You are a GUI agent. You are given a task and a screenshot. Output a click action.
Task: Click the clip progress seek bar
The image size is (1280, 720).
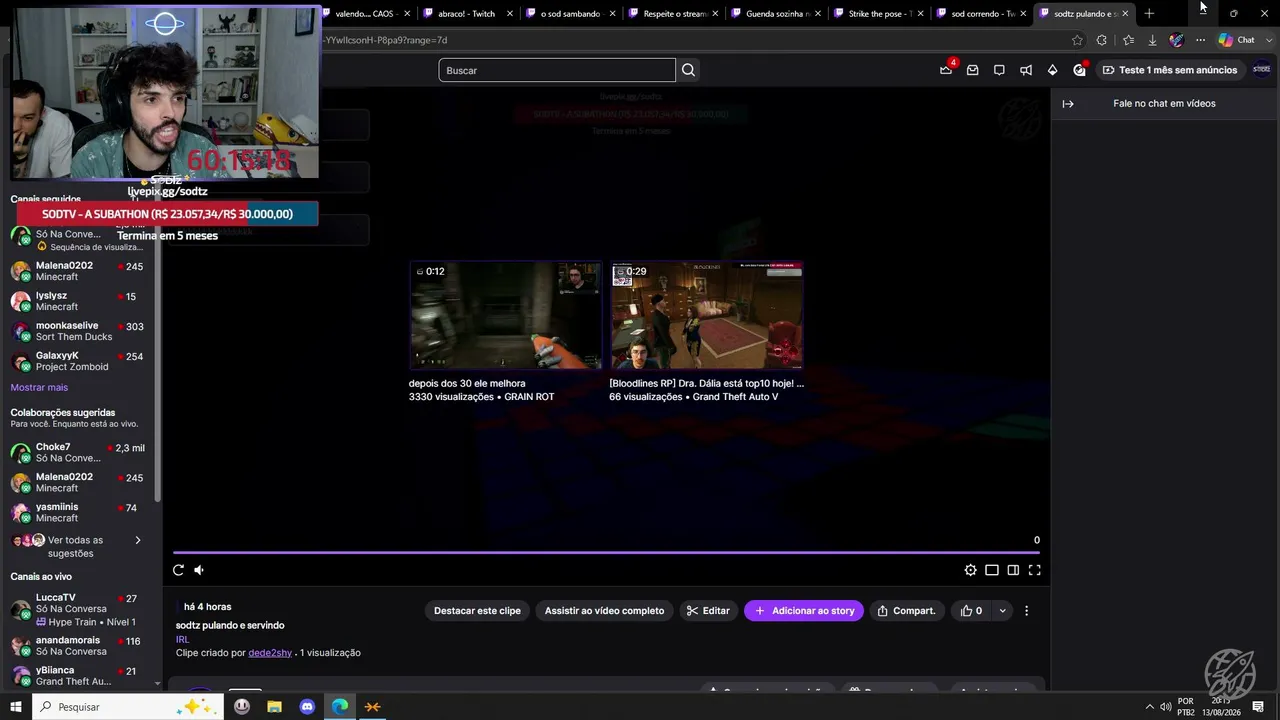click(606, 552)
